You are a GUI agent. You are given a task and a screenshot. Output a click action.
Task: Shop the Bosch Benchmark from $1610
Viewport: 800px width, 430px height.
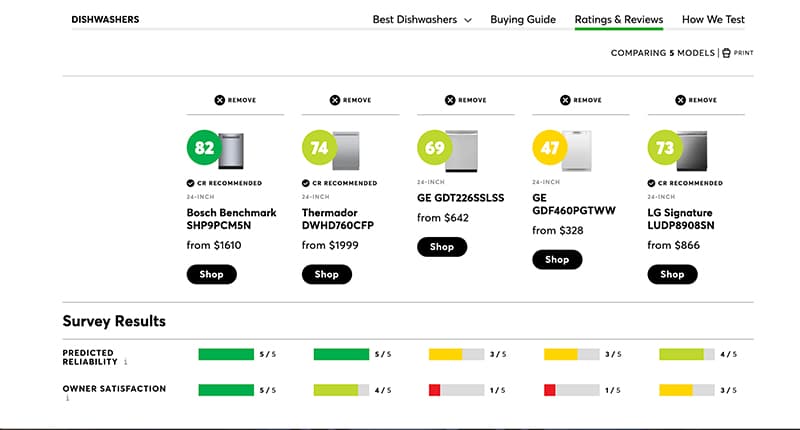(x=211, y=274)
